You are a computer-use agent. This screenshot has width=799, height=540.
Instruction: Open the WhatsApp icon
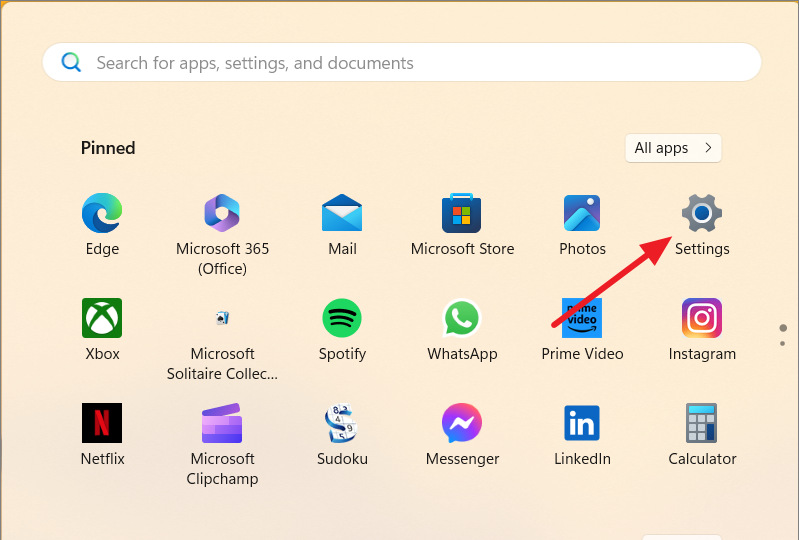click(462, 318)
